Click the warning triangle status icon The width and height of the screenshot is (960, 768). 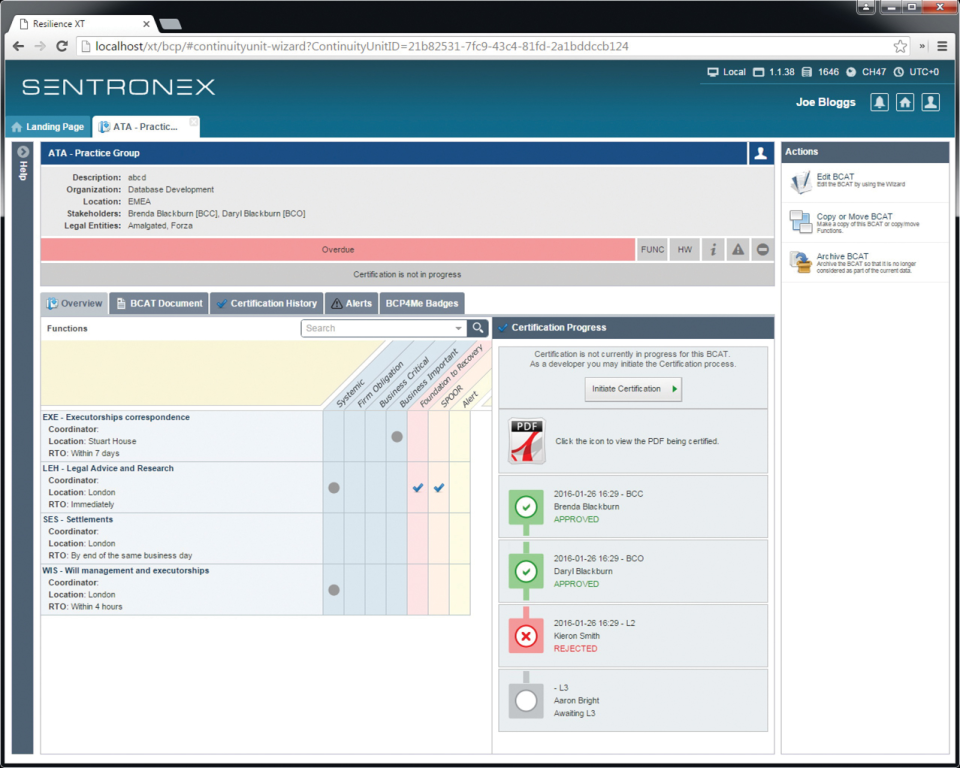[x=738, y=250]
